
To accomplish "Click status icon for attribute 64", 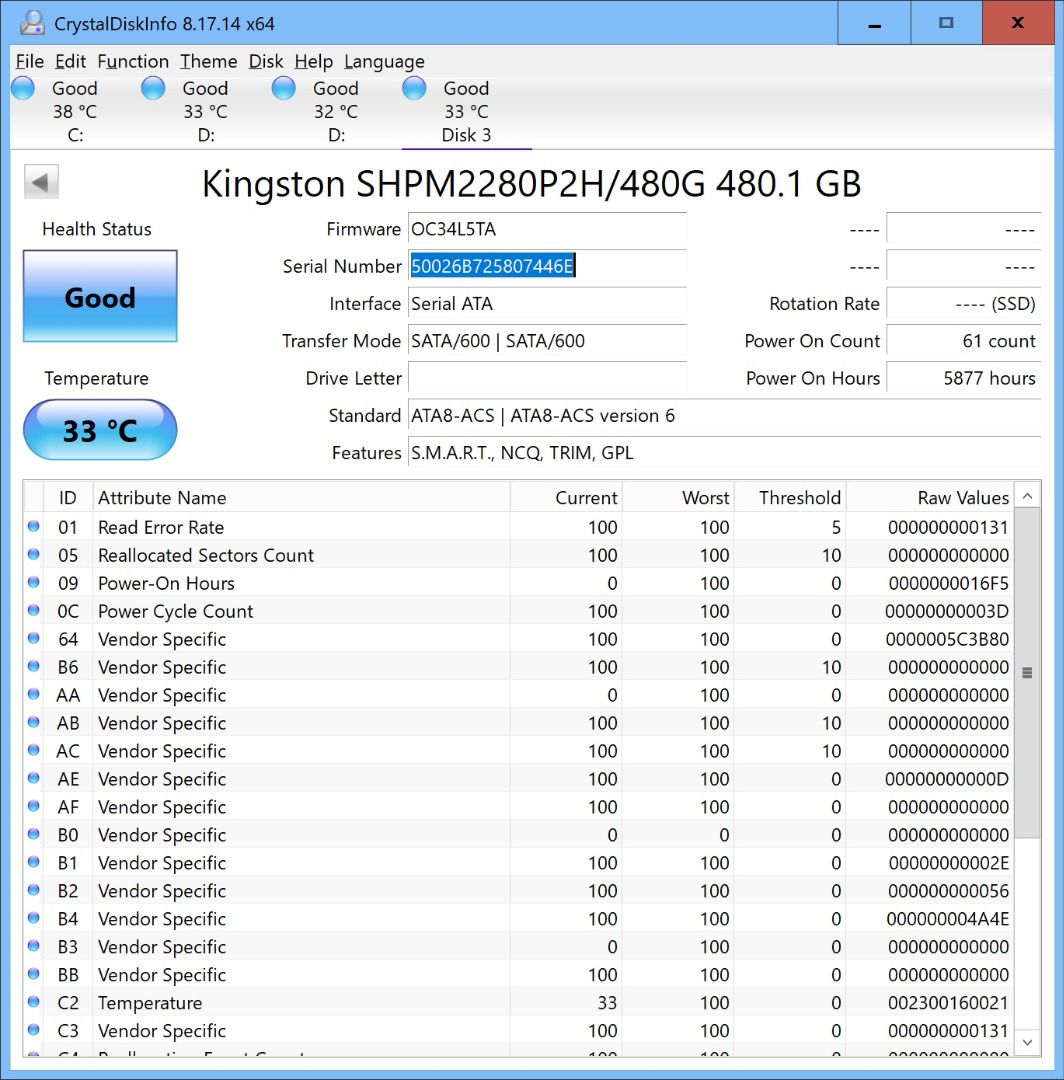I will [33, 638].
